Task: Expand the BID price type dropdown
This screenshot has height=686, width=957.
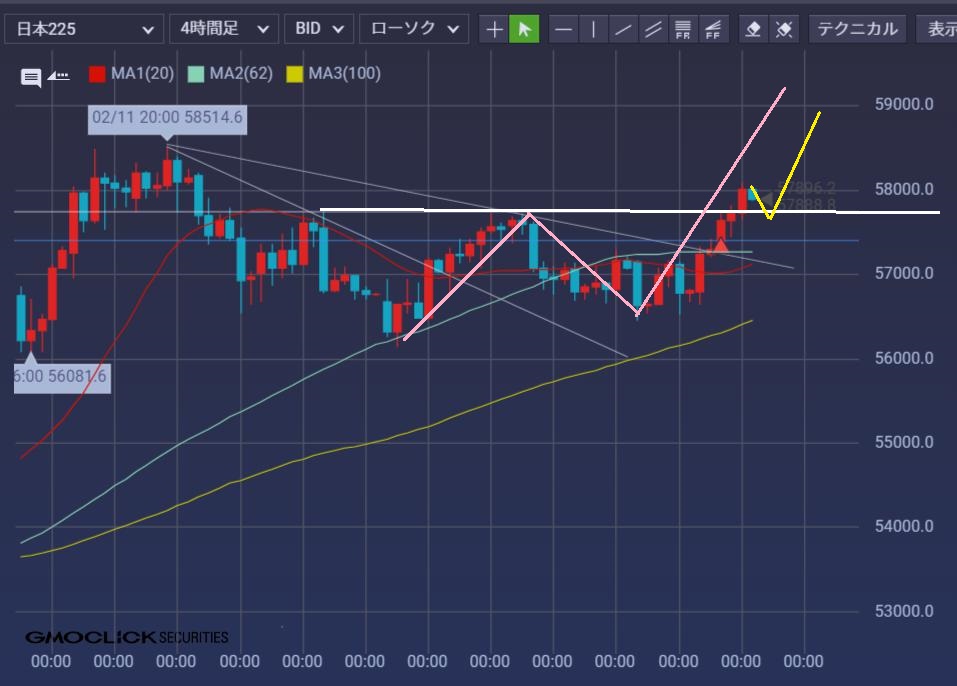Action: (x=318, y=28)
